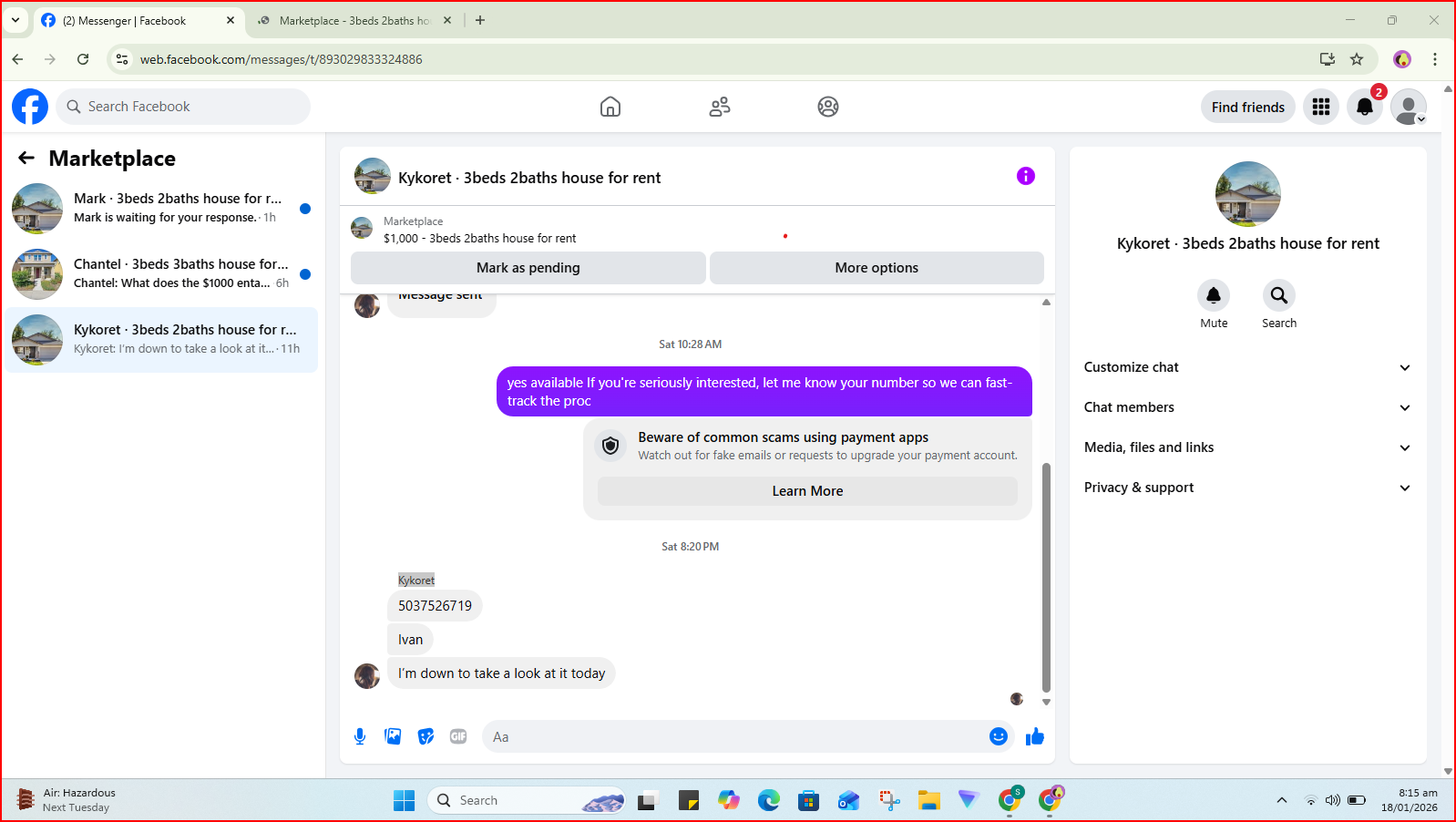Screen dimensions: 1456x822
Task: Show hidden system tray icons
Action: click(x=1282, y=800)
